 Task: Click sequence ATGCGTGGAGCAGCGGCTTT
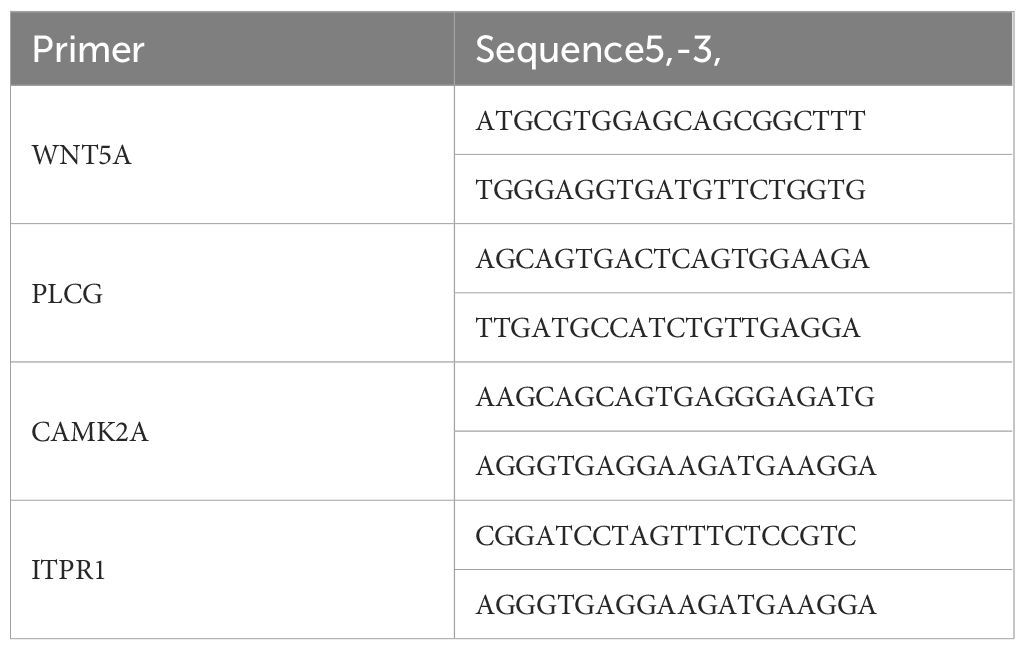click(670, 120)
